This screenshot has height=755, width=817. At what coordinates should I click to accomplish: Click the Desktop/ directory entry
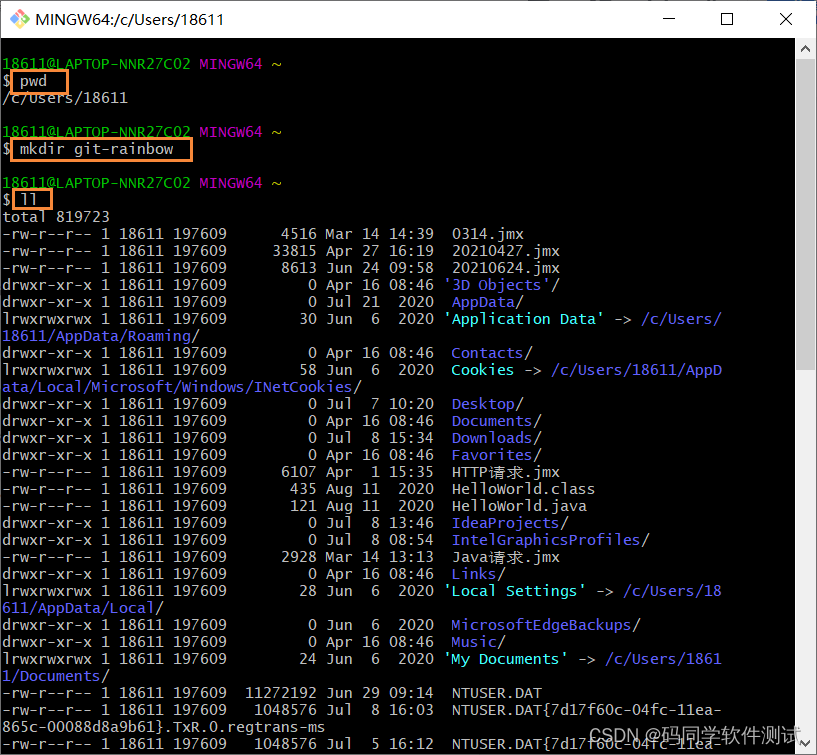tap(487, 404)
